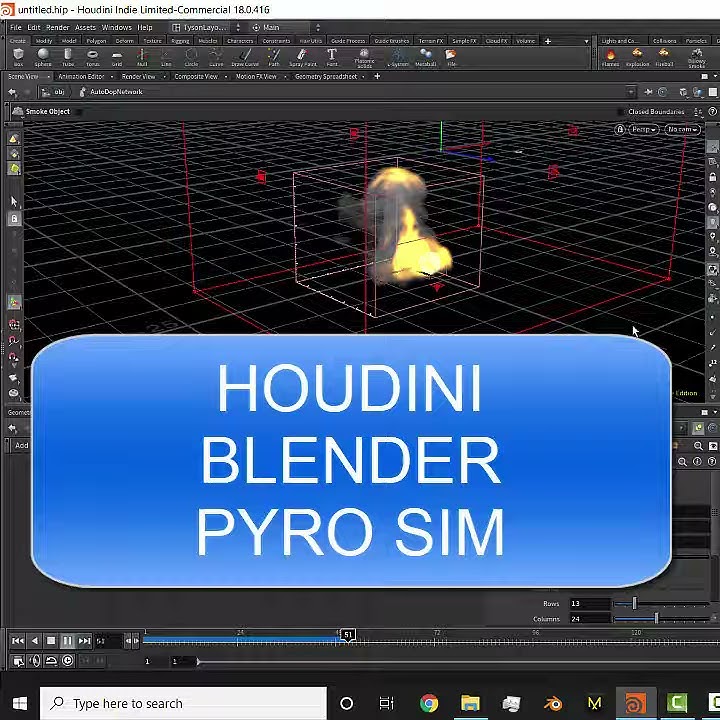Select the L-System shelf tool
Viewport: 720px width, 720px height.
398,57
